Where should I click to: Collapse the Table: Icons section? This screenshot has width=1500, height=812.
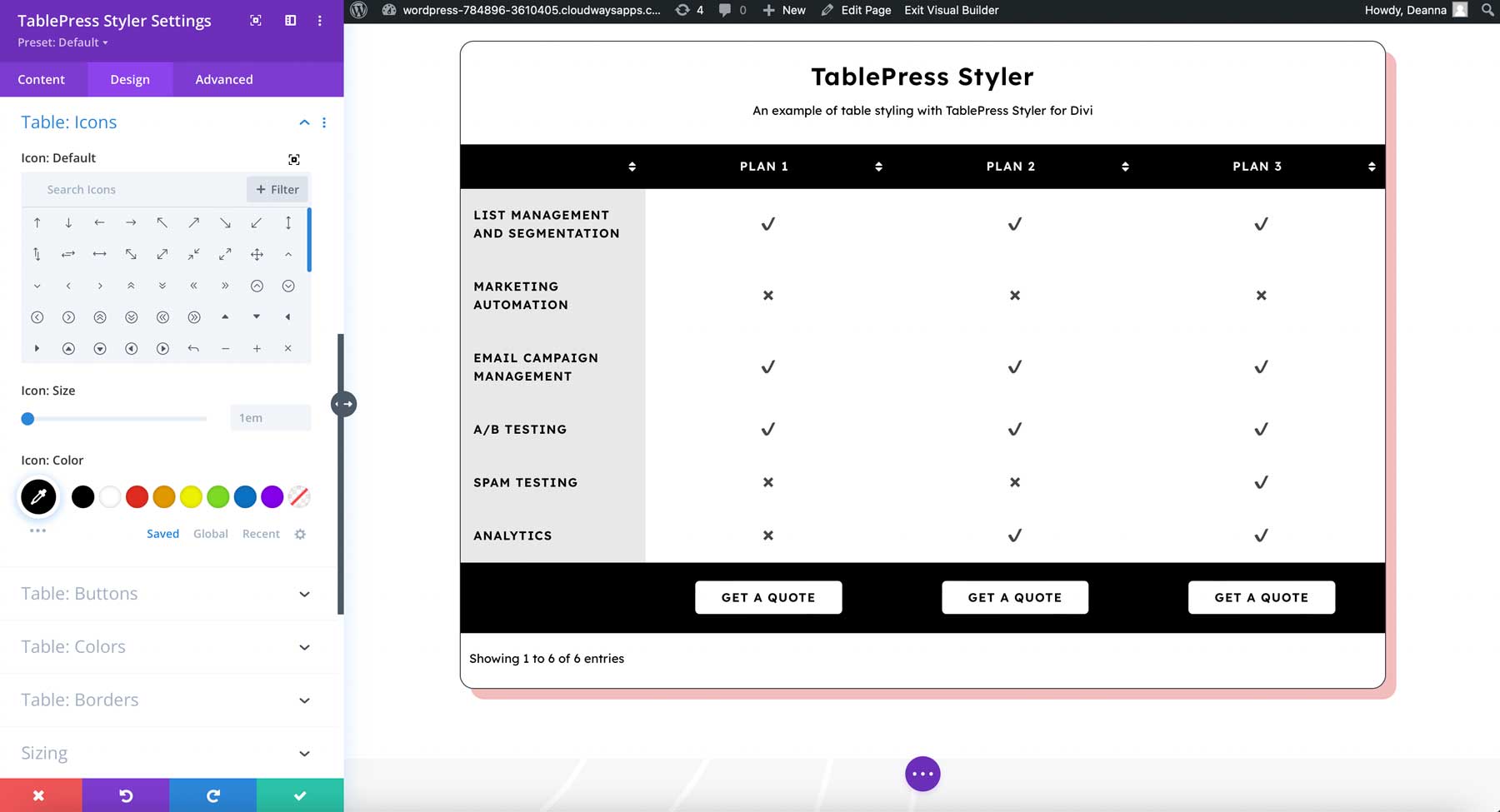tap(304, 122)
